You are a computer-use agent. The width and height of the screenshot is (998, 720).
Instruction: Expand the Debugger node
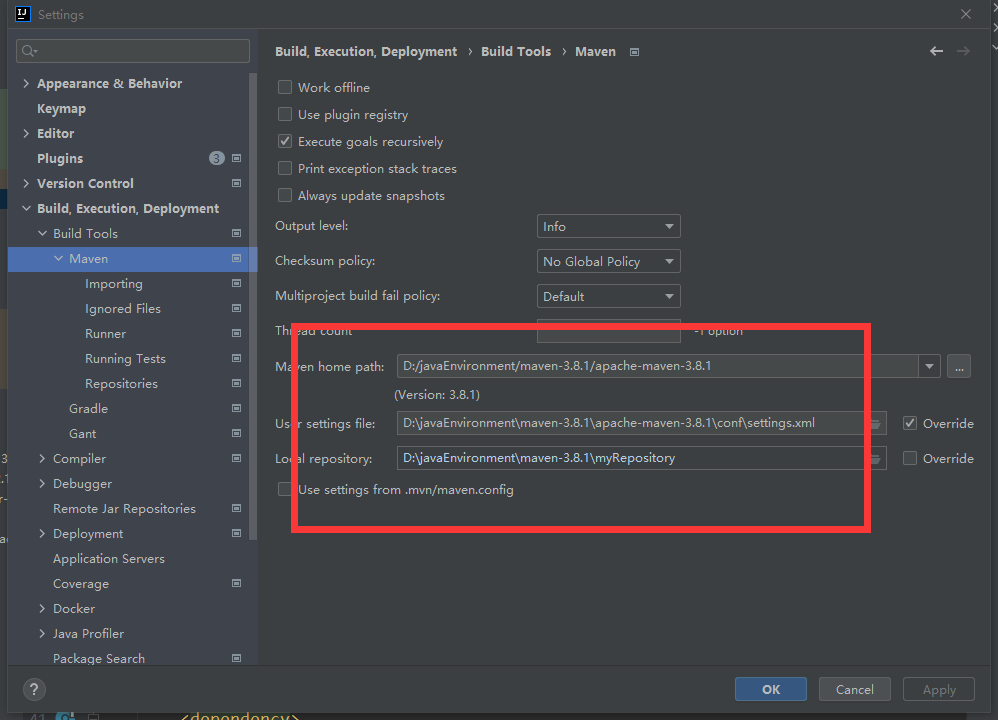(x=42, y=484)
